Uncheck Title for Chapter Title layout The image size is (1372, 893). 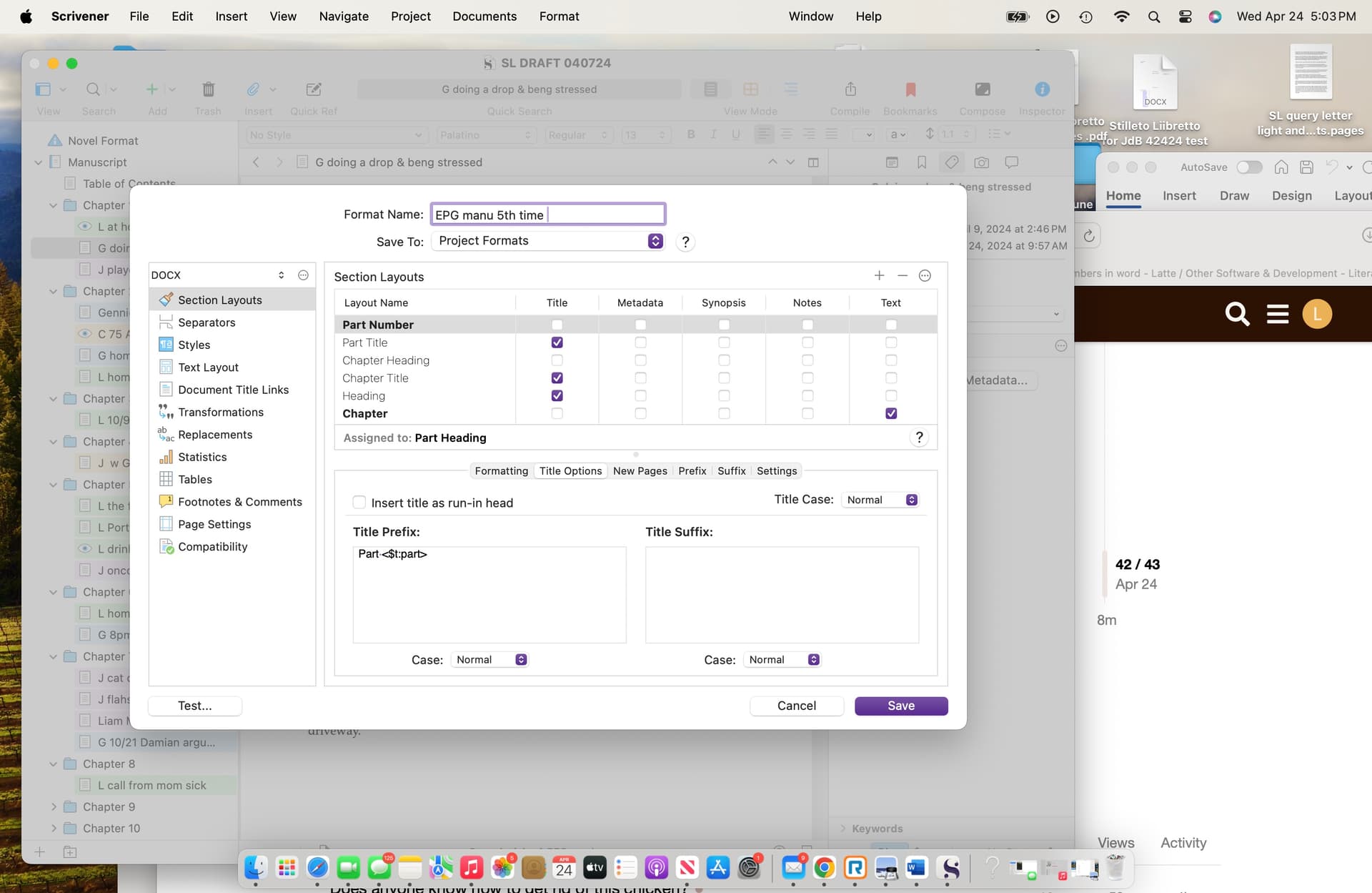click(557, 378)
